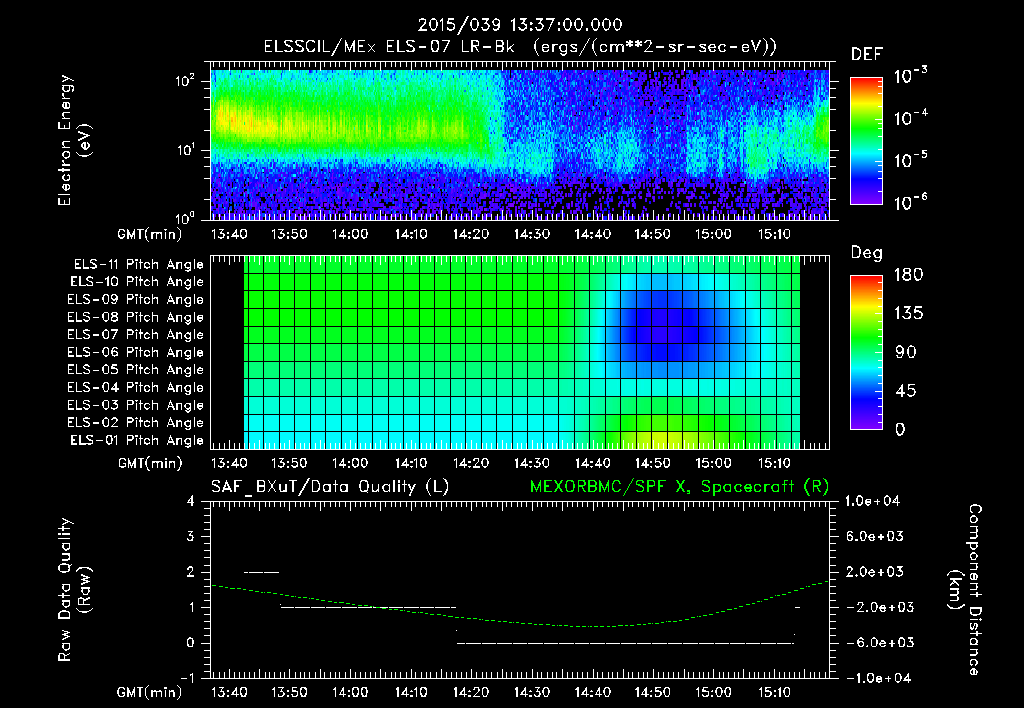The width and height of the screenshot is (1024, 708).
Task: Click the 14:20 tick under the spectrogram
Action: pos(471,234)
